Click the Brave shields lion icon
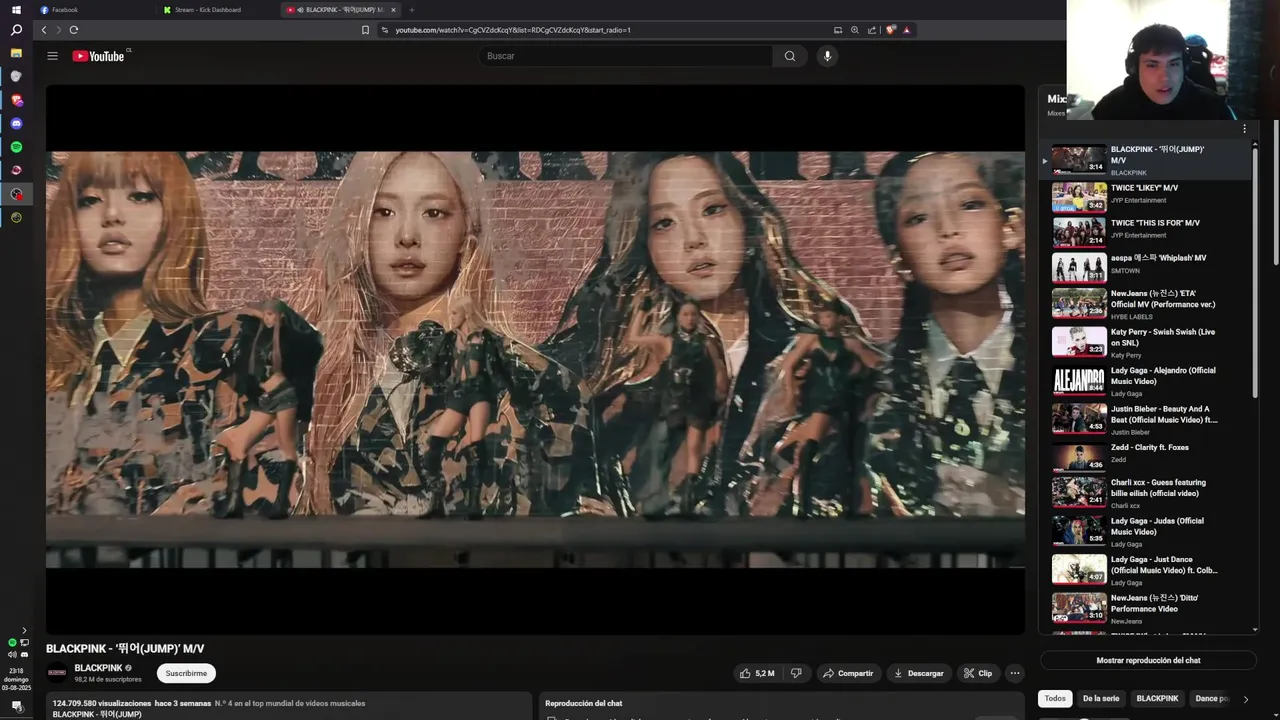 (890, 30)
